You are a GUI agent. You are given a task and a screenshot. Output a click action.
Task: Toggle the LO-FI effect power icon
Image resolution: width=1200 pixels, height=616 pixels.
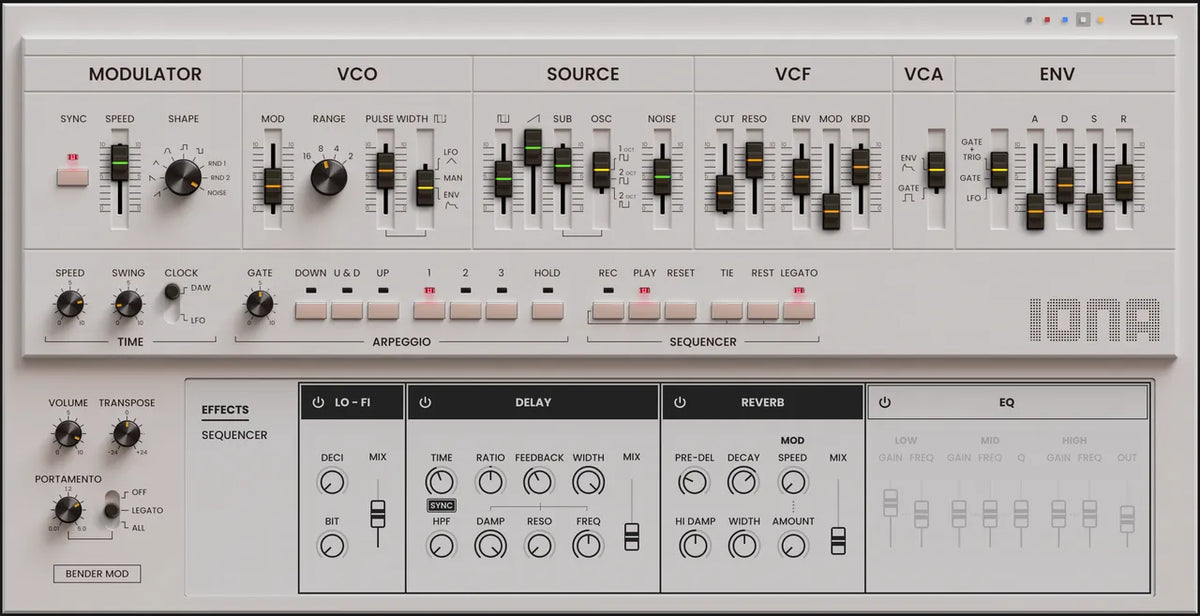tap(318, 403)
